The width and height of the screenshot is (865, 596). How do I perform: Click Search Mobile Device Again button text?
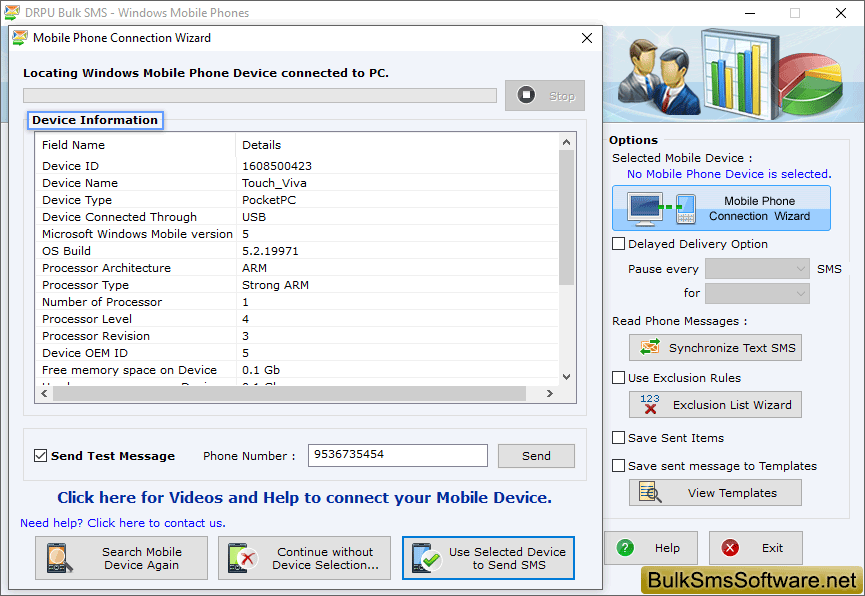click(142, 558)
